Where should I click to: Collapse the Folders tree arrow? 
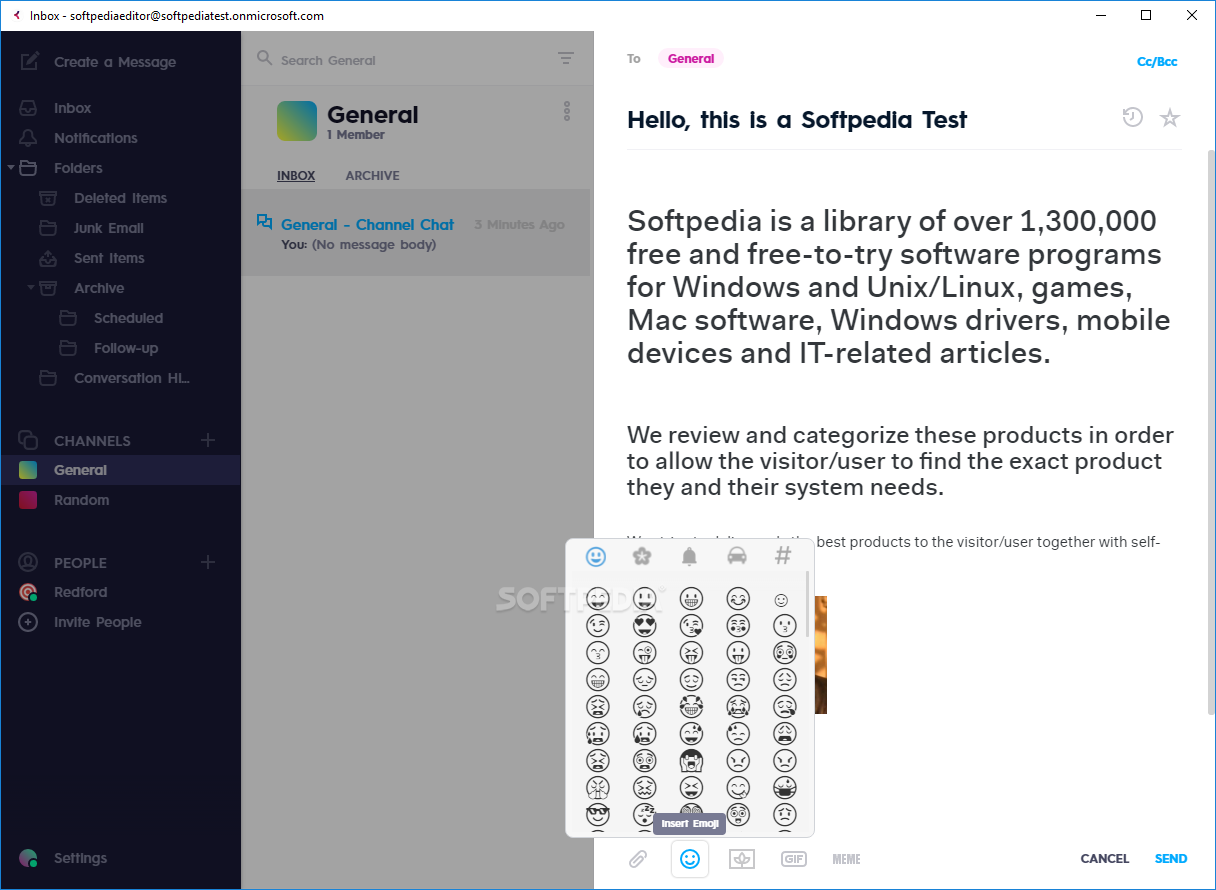(11, 168)
